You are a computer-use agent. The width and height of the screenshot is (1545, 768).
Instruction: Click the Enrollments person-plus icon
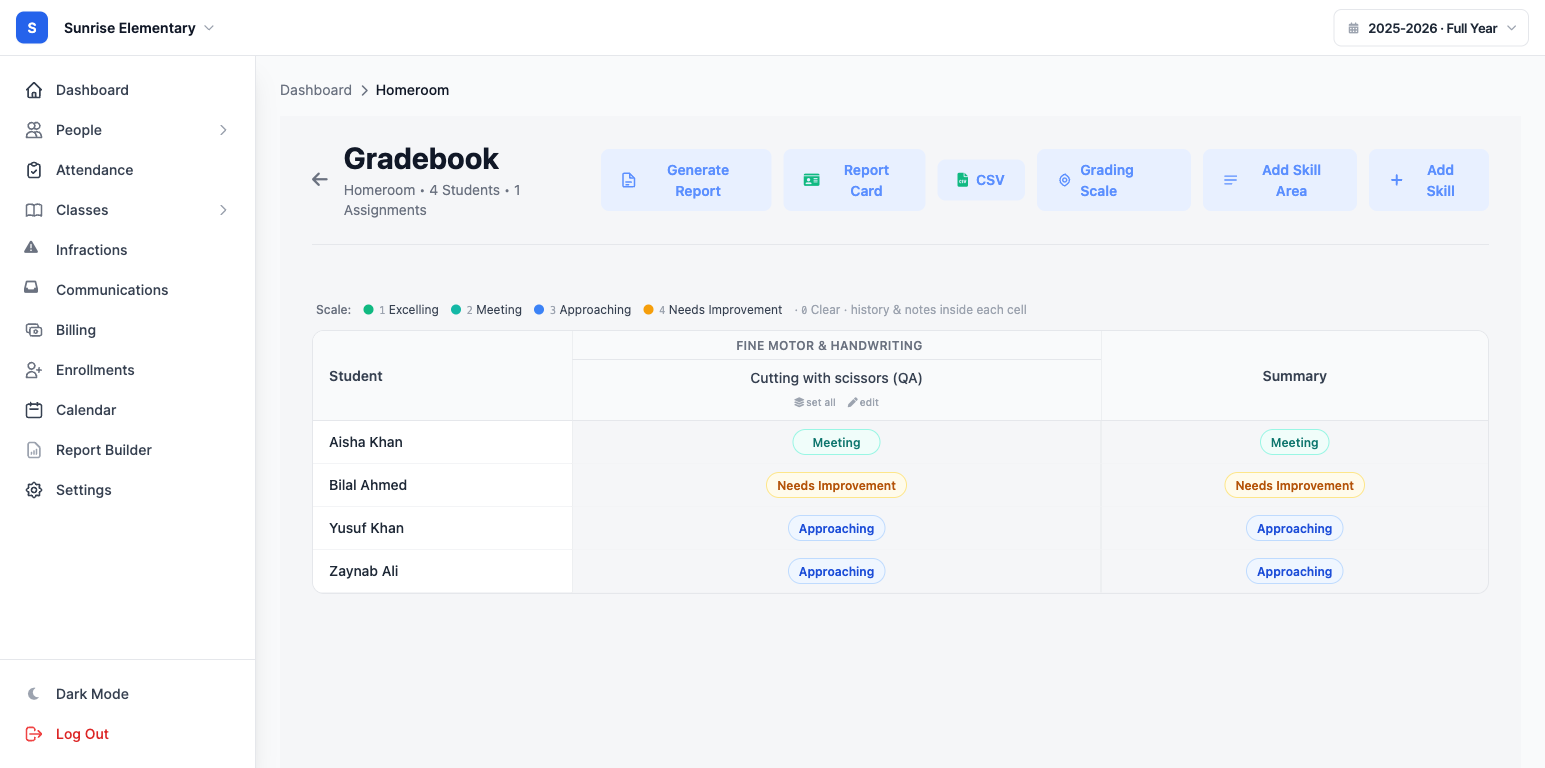tap(34, 370)
